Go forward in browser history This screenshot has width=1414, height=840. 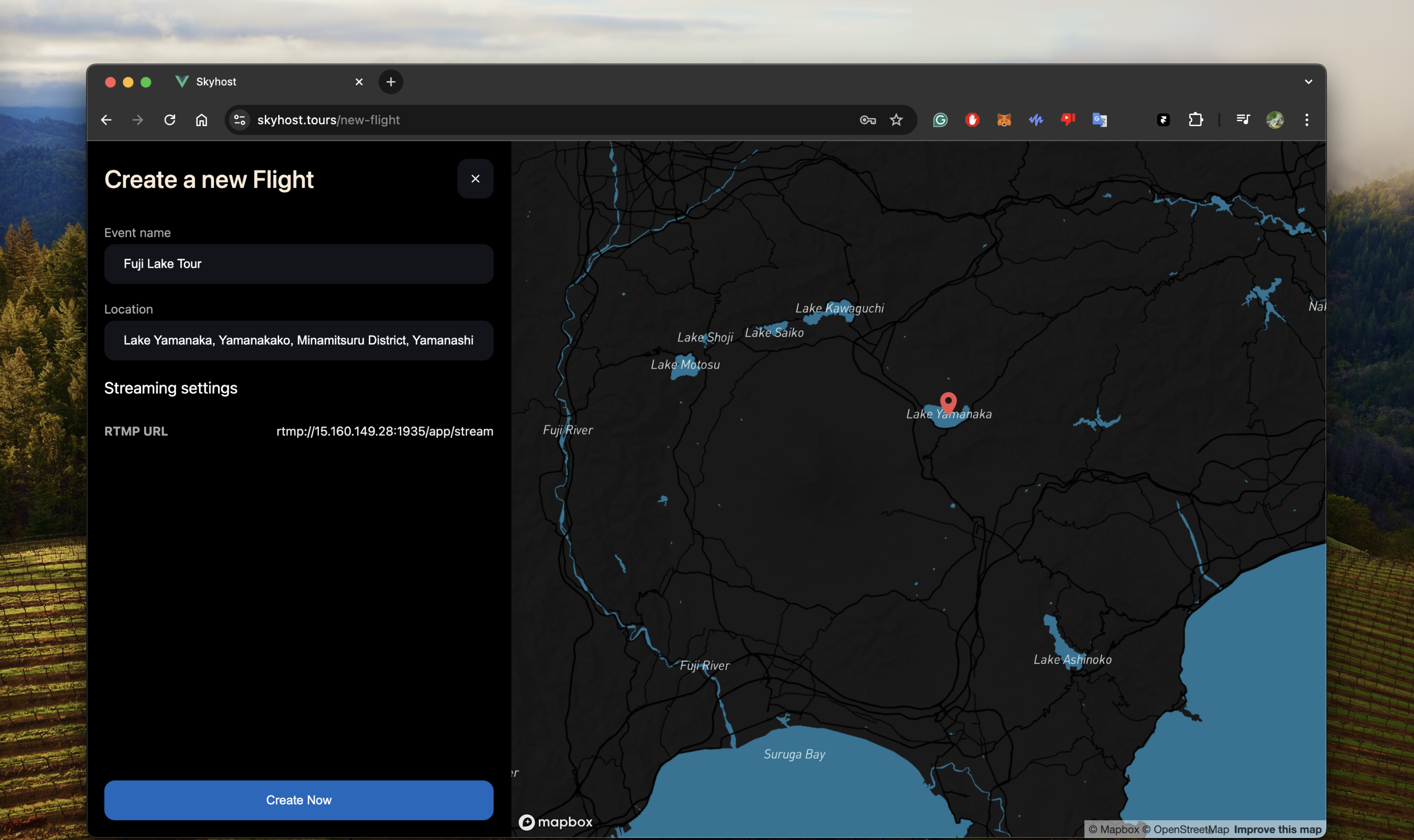point(138,120)
